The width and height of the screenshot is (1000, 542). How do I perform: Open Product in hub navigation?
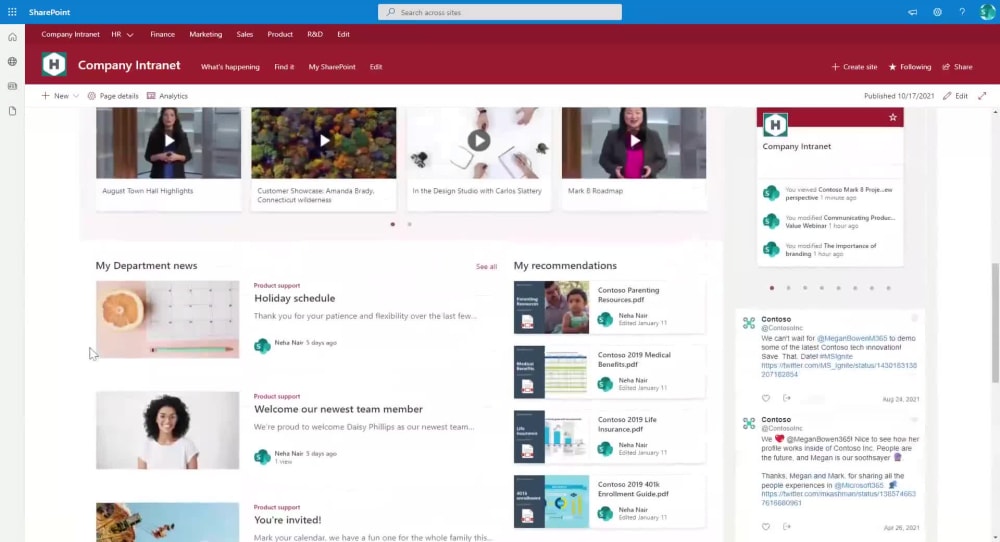click(280, 34)
